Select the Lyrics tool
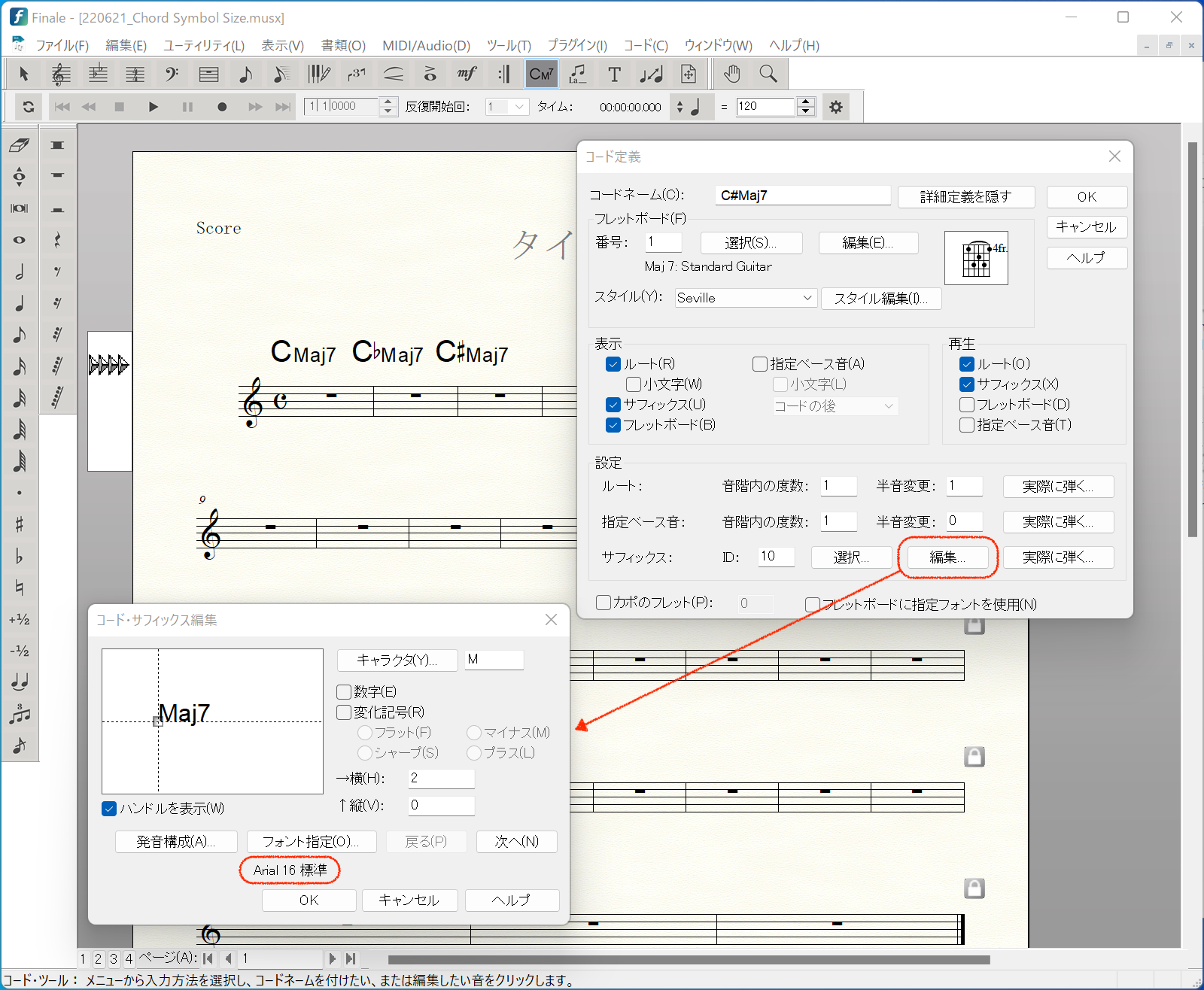 pyautogui.click(x=578, y=74)
